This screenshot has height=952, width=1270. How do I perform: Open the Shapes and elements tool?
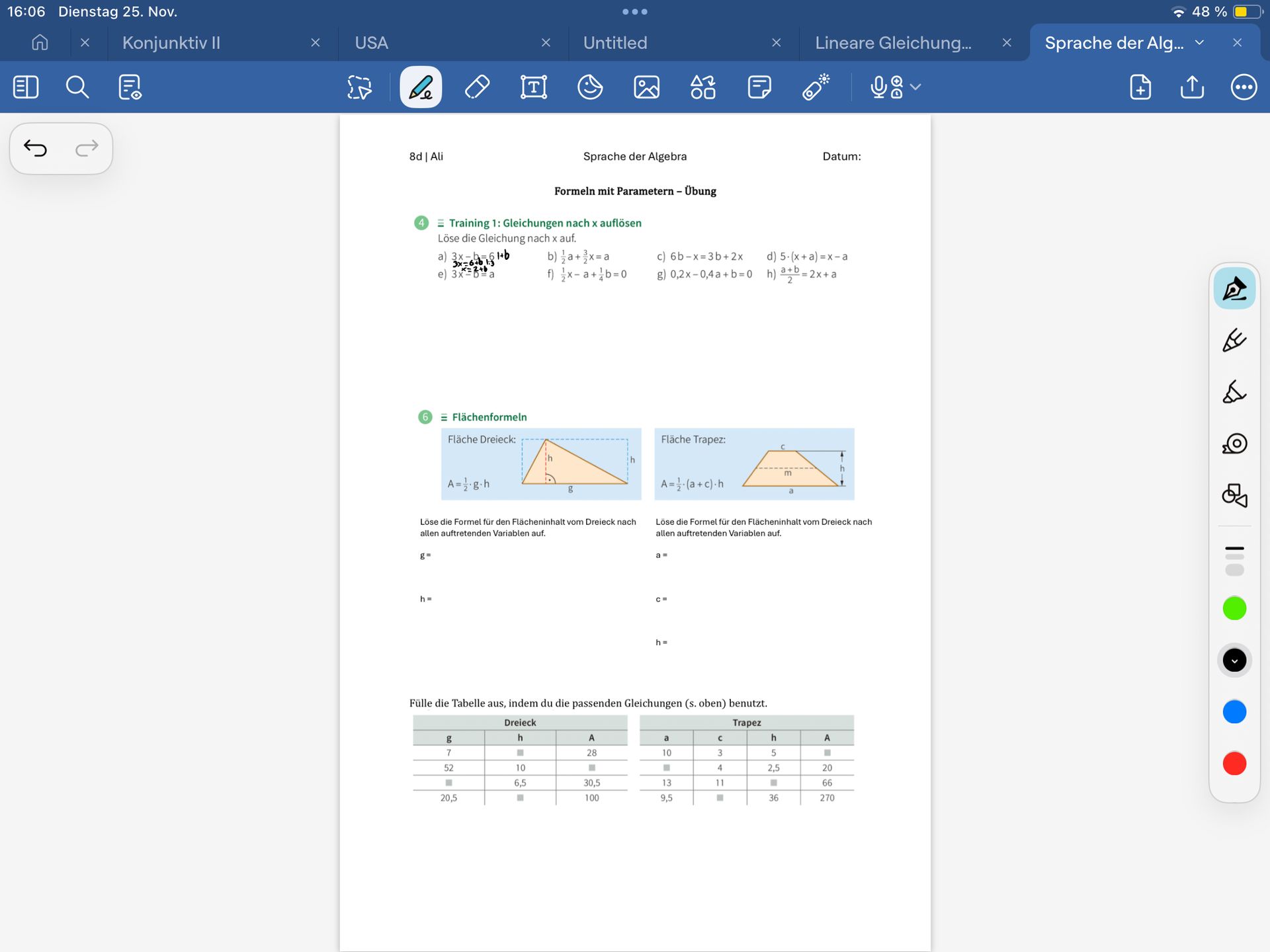702,87
